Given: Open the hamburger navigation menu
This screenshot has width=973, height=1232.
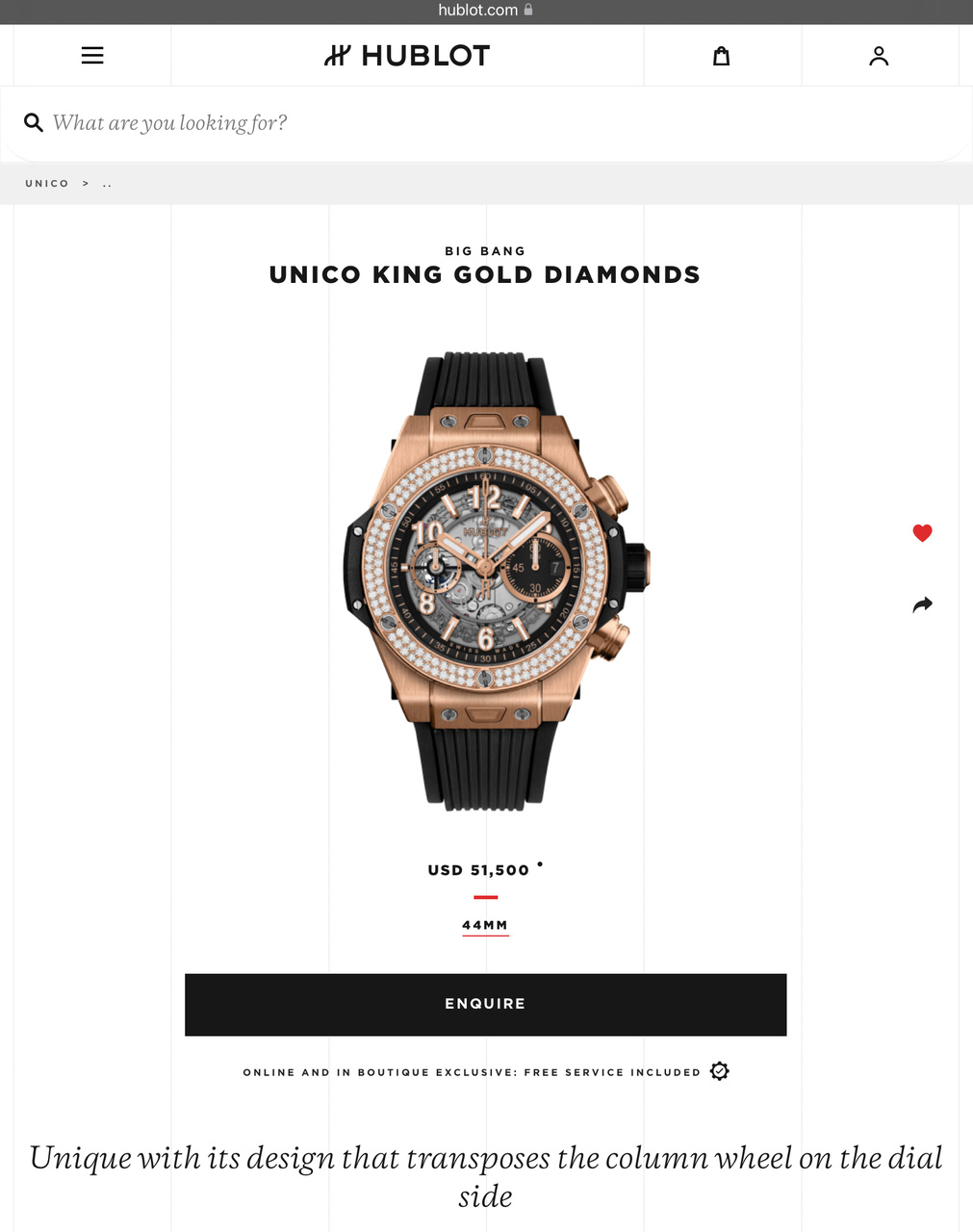Looking at the screenshot, I should (92, 56).
